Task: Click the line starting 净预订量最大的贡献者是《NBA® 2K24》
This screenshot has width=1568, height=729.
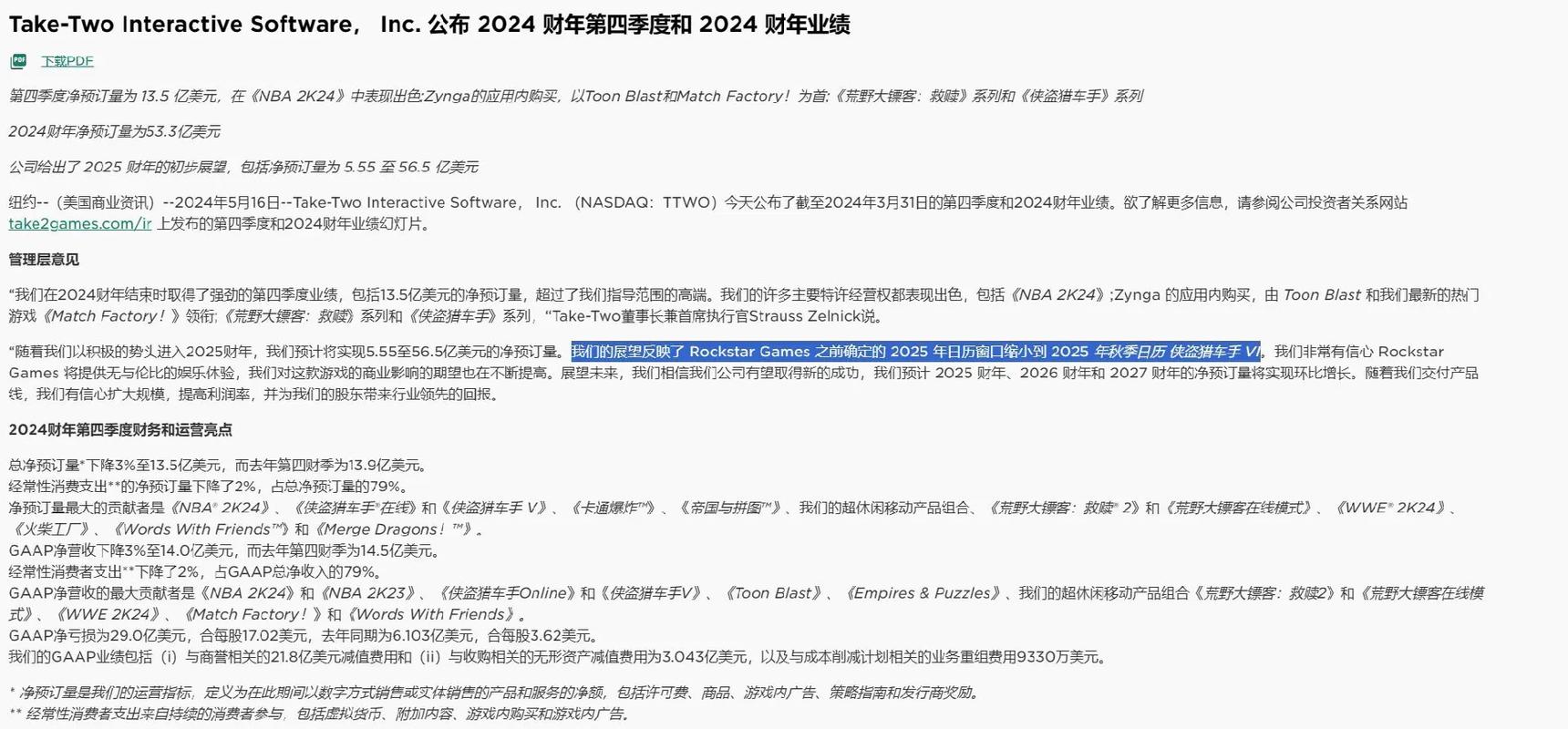Action: pyautogui.click(x=735, y=519)
